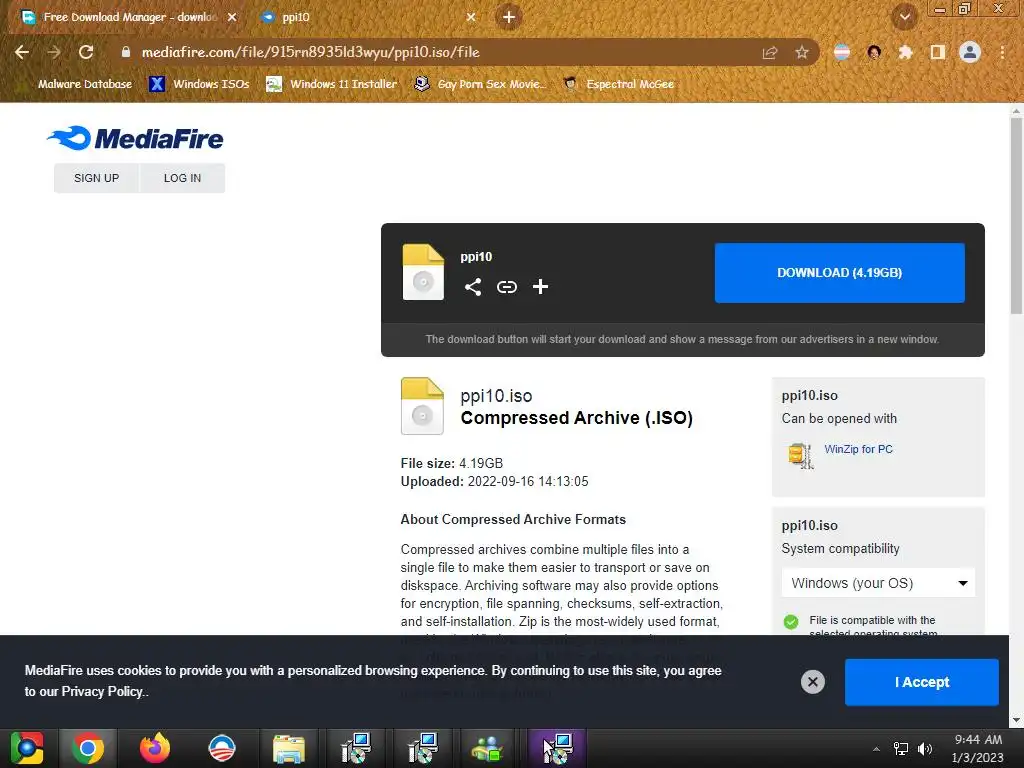This screenshot has height=768, width=1024.
Task: Click the green compatibility check icon
Action: (791, 621)
